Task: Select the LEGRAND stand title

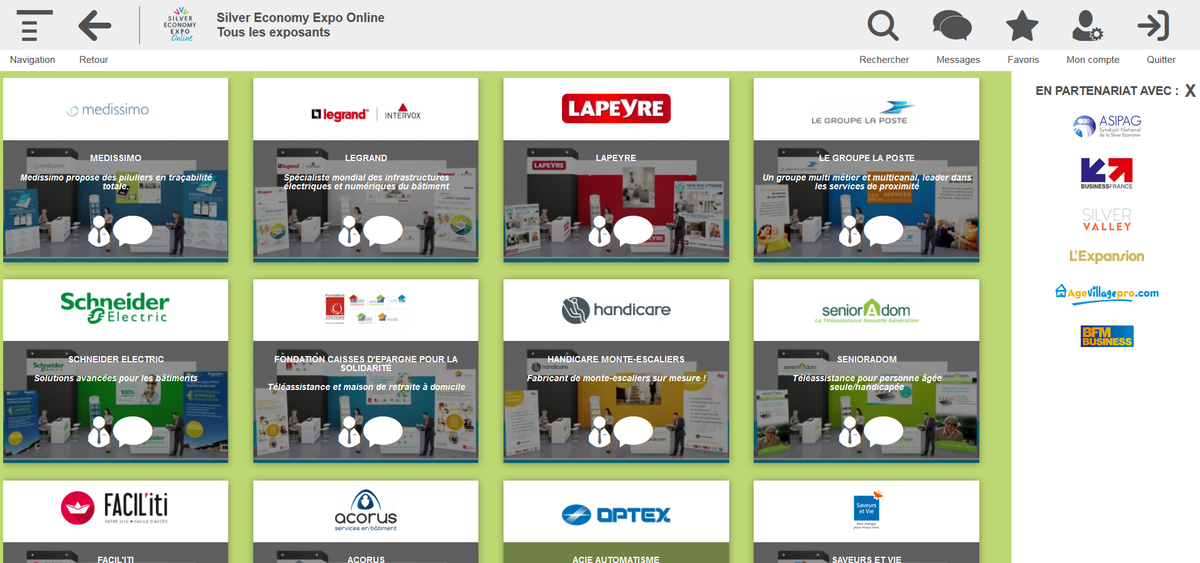Action: (x=366, y=158)
